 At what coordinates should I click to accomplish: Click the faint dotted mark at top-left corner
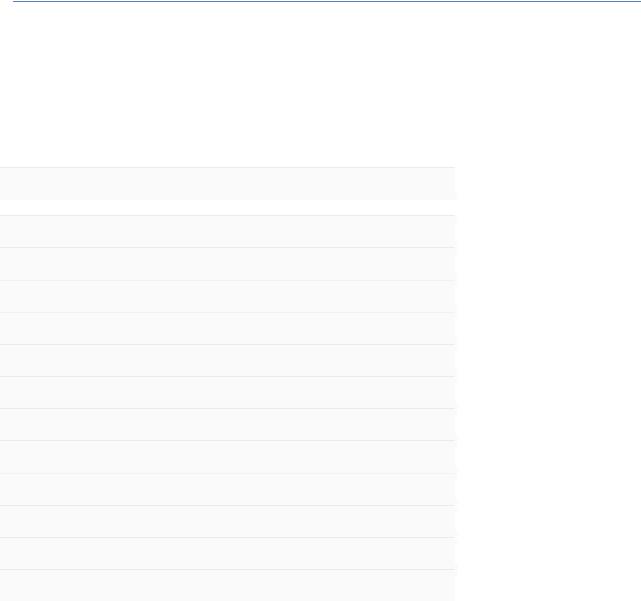(x=11, y=4)
